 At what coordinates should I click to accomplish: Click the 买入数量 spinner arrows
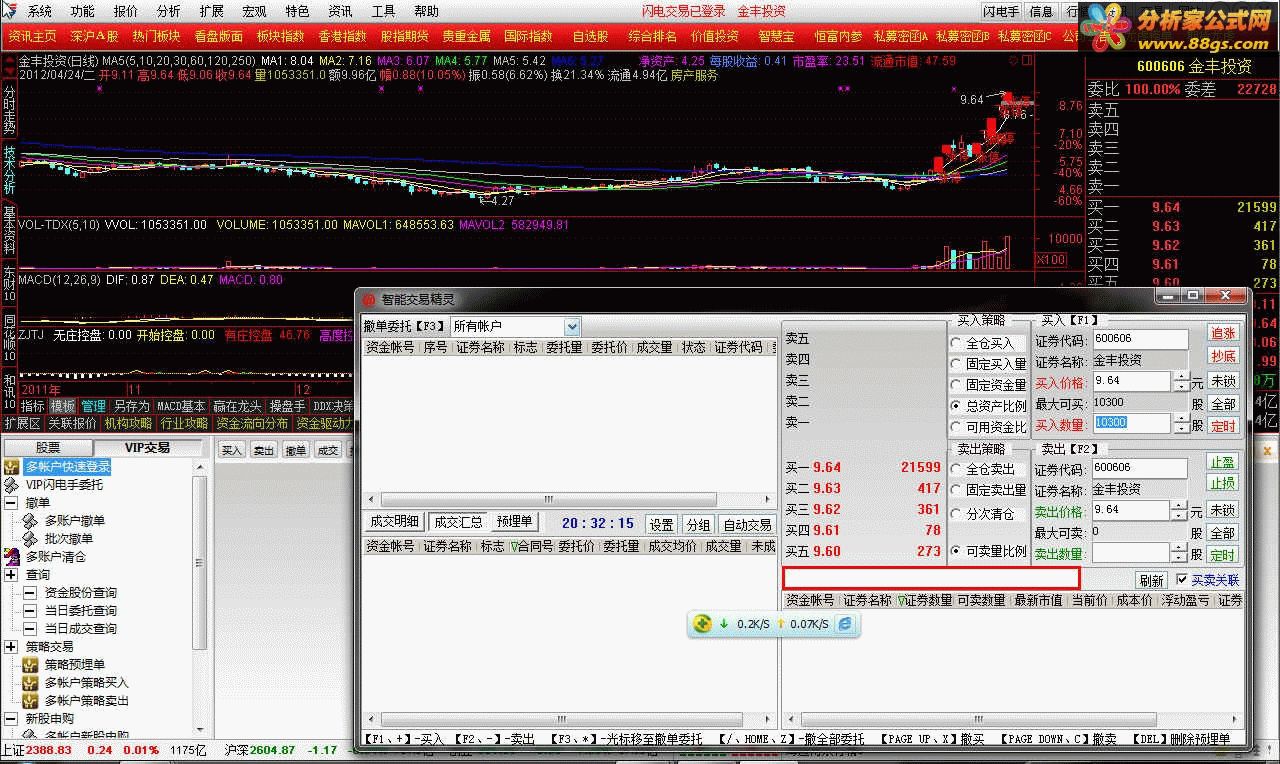coord(1181,424)
